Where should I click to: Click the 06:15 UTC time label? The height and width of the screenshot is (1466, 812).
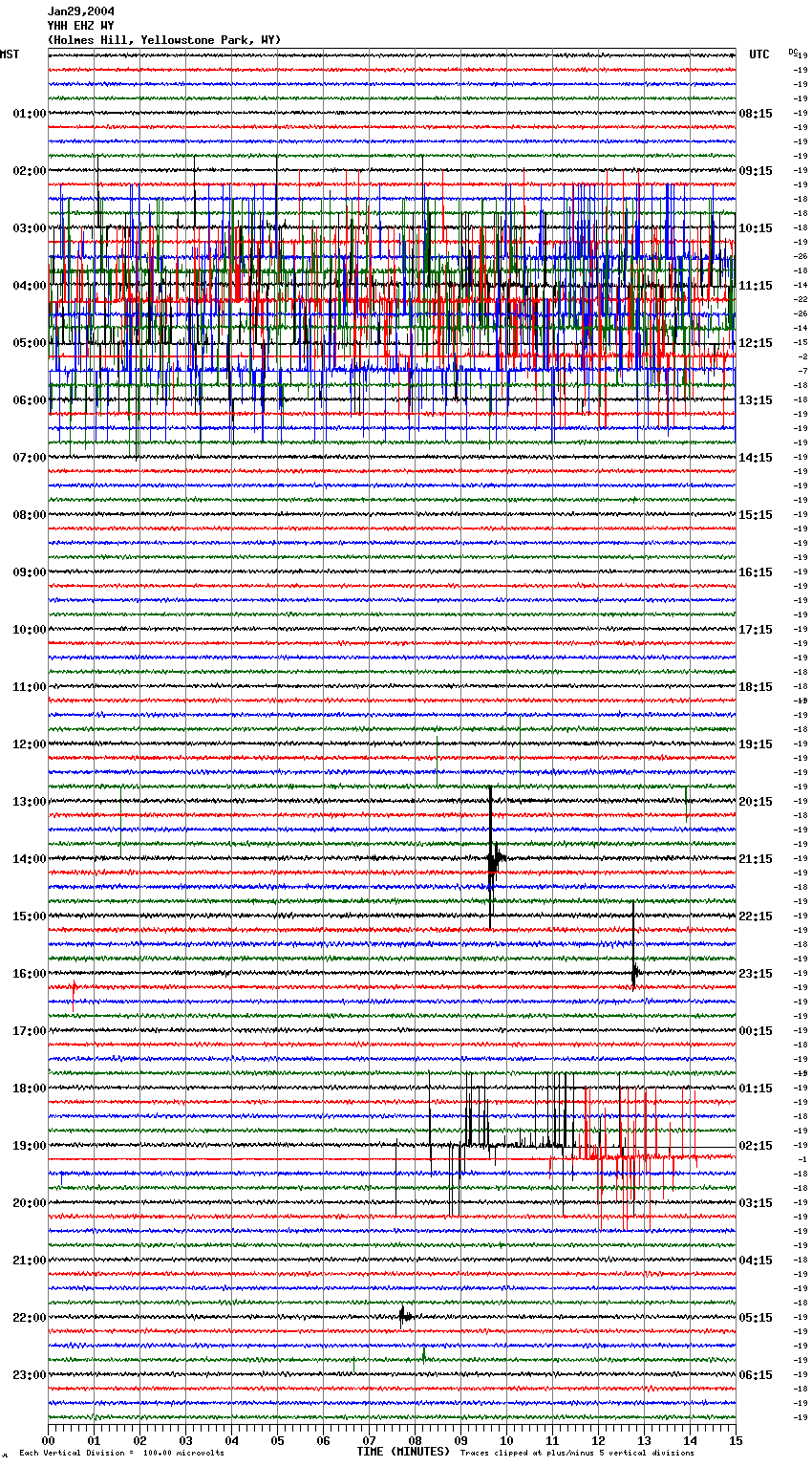(x=756, y=1375)
